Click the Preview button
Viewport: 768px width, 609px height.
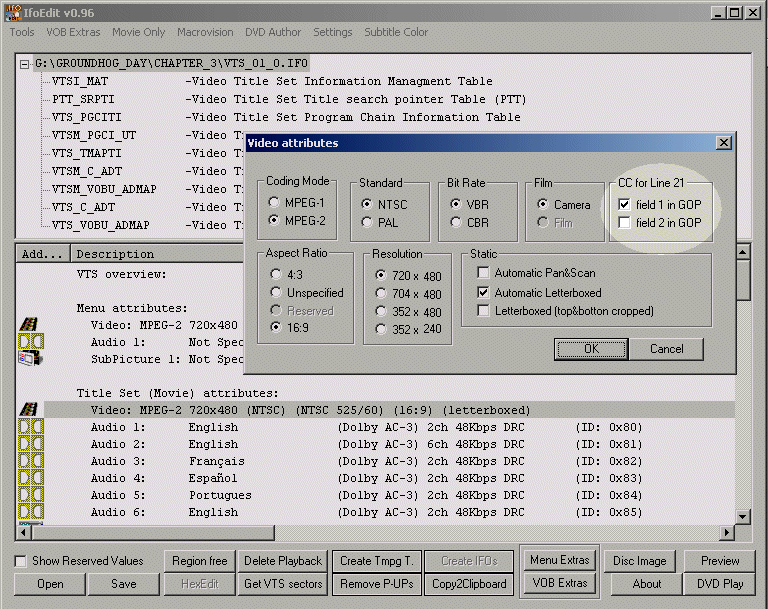720,560
